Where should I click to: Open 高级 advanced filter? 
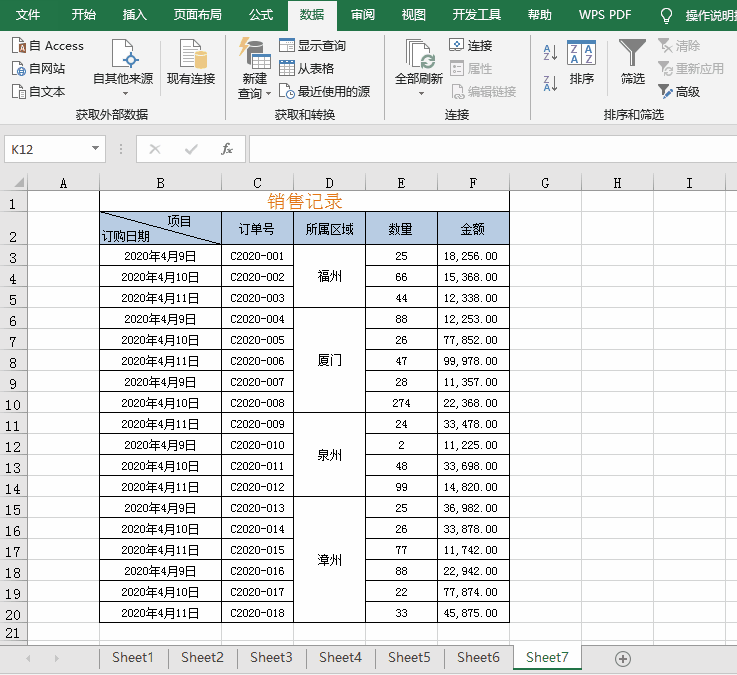coord(679,91)
